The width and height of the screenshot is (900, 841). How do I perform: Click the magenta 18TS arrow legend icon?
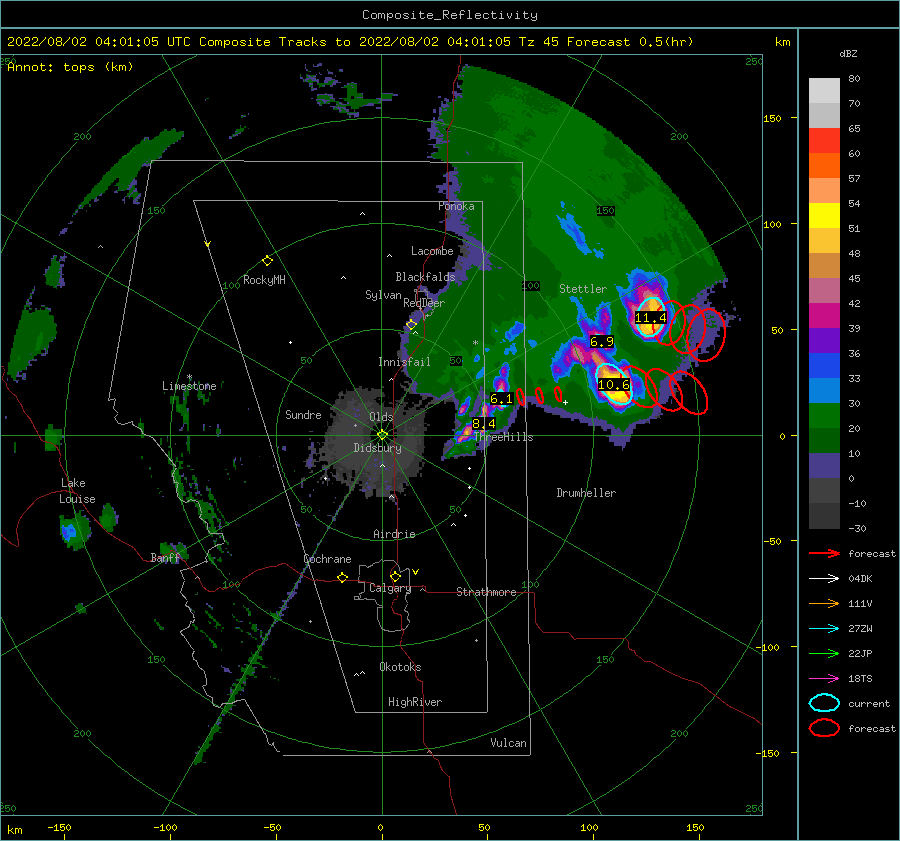coord(824,679)
